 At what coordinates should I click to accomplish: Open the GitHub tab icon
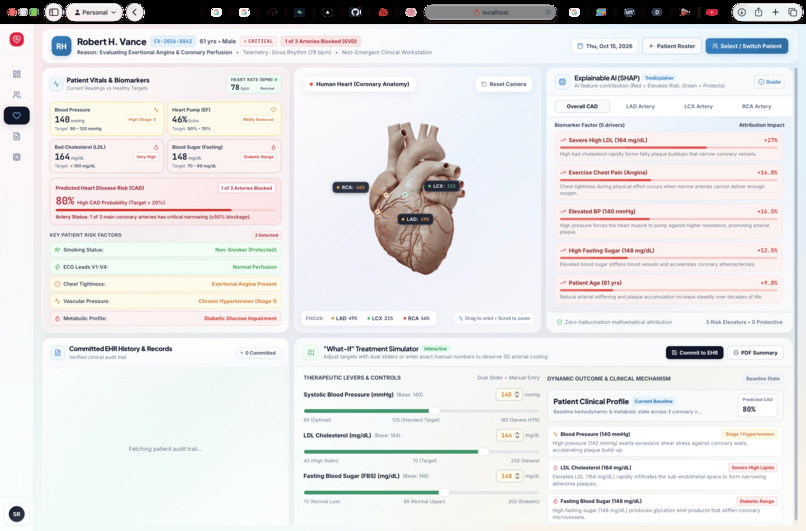355,12
